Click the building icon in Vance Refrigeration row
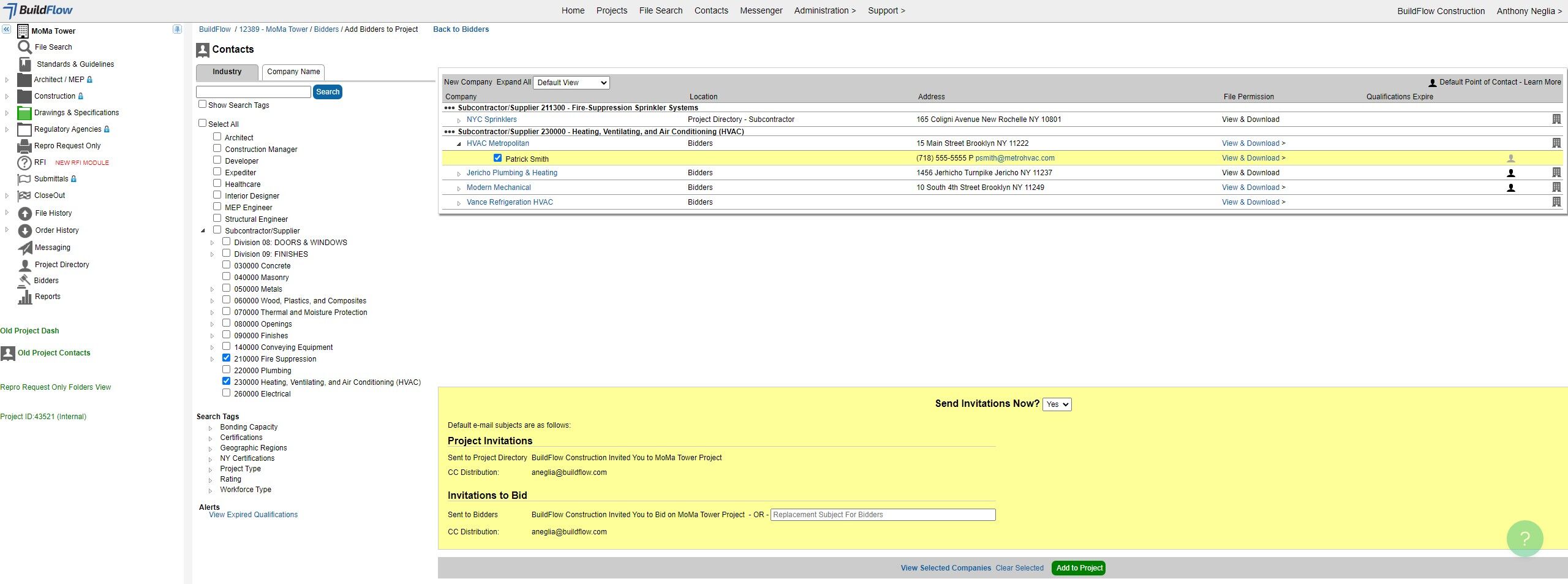1568x584 pixels. (1556, 202)
